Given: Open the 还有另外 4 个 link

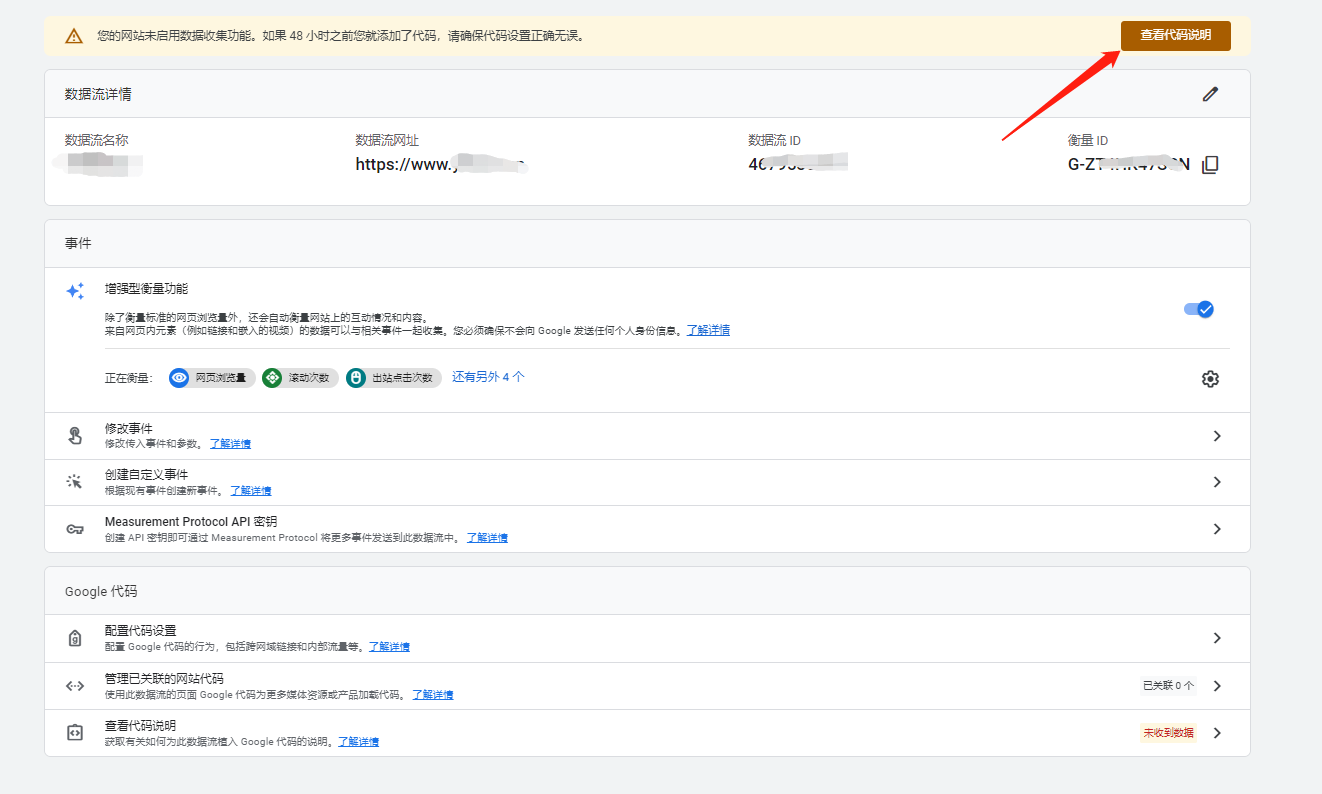Looking at the screenshot, I should pos(489,377).
